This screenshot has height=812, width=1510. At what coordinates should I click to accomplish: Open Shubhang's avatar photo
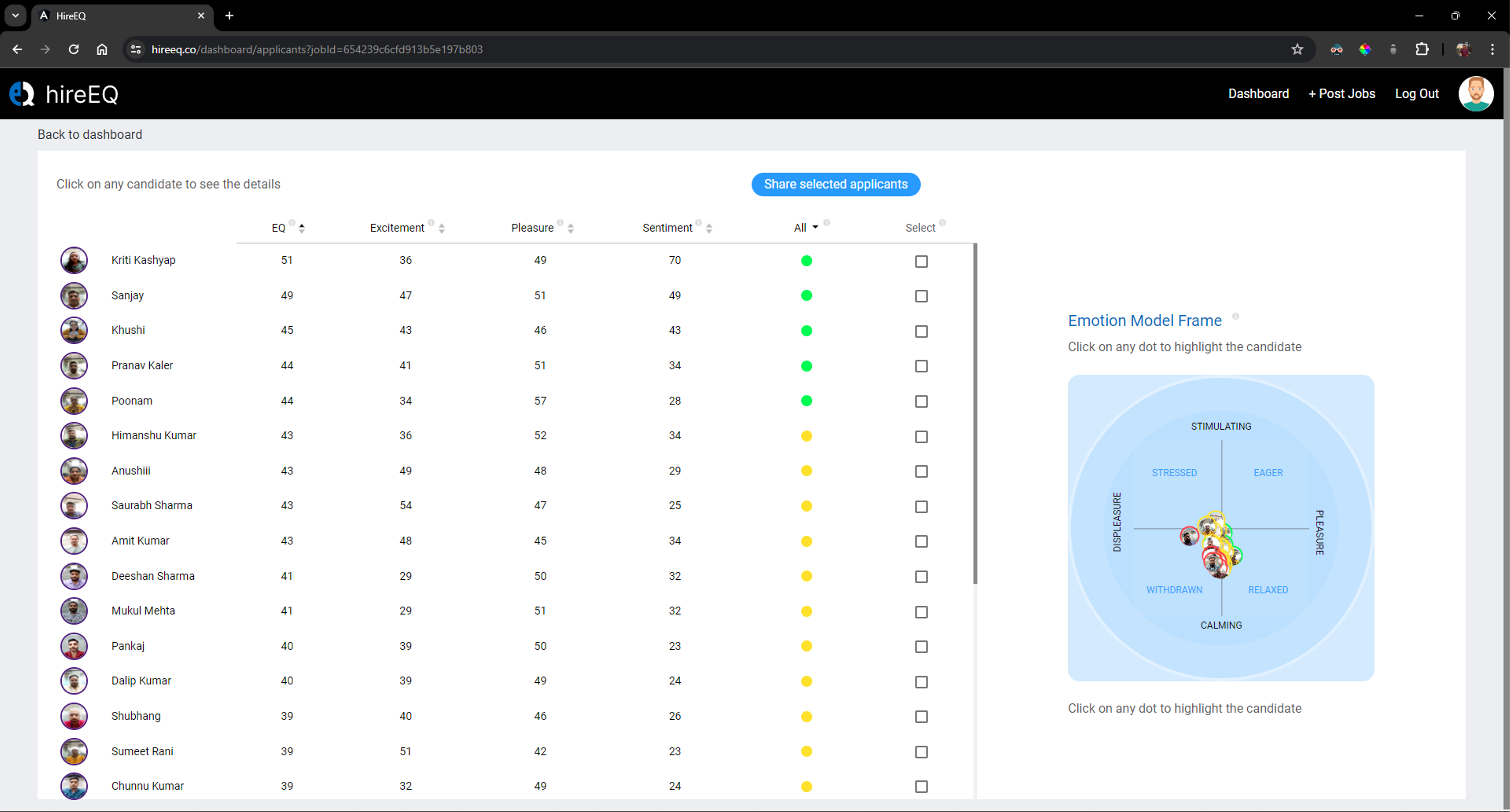74,716
